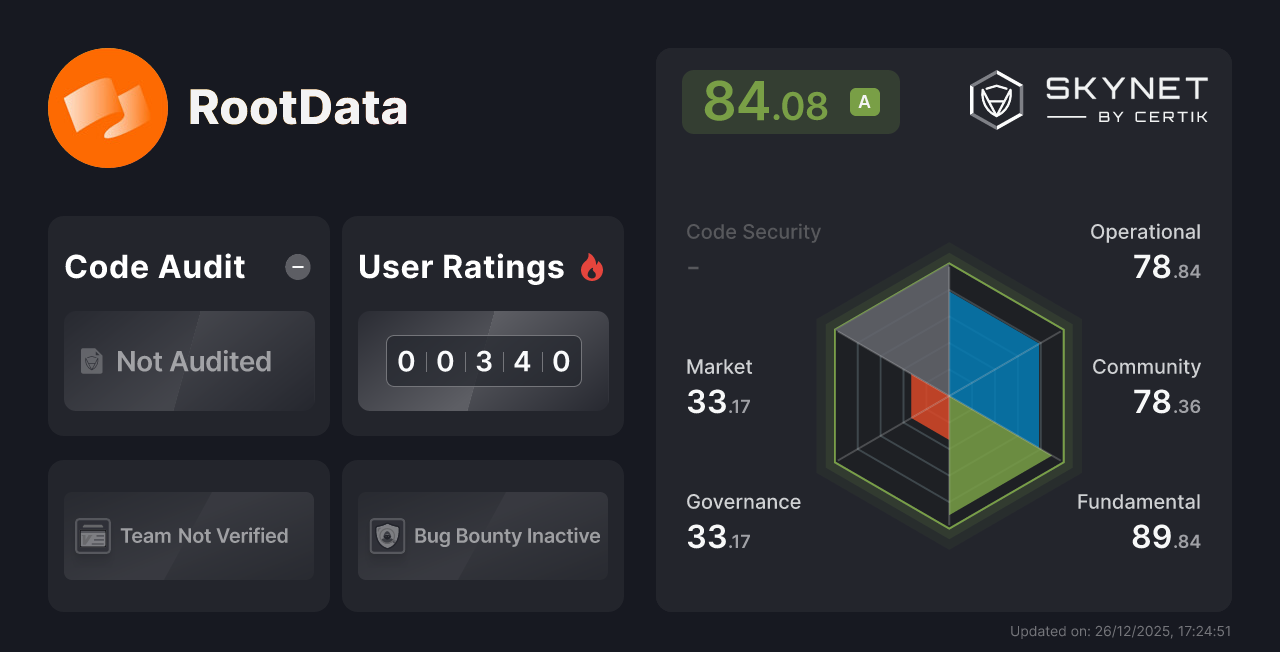Click the RootData orange logo icon

tap(108, 107)
